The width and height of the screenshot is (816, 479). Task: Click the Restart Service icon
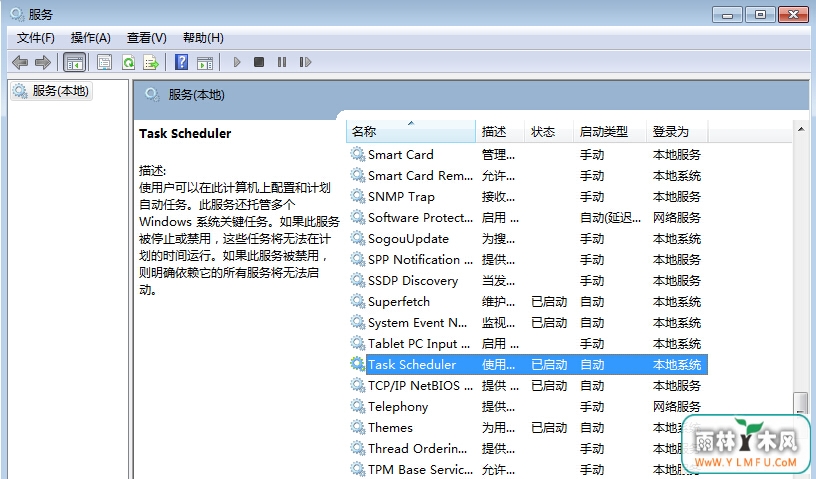pyautogui.click(x=305, y=62)
